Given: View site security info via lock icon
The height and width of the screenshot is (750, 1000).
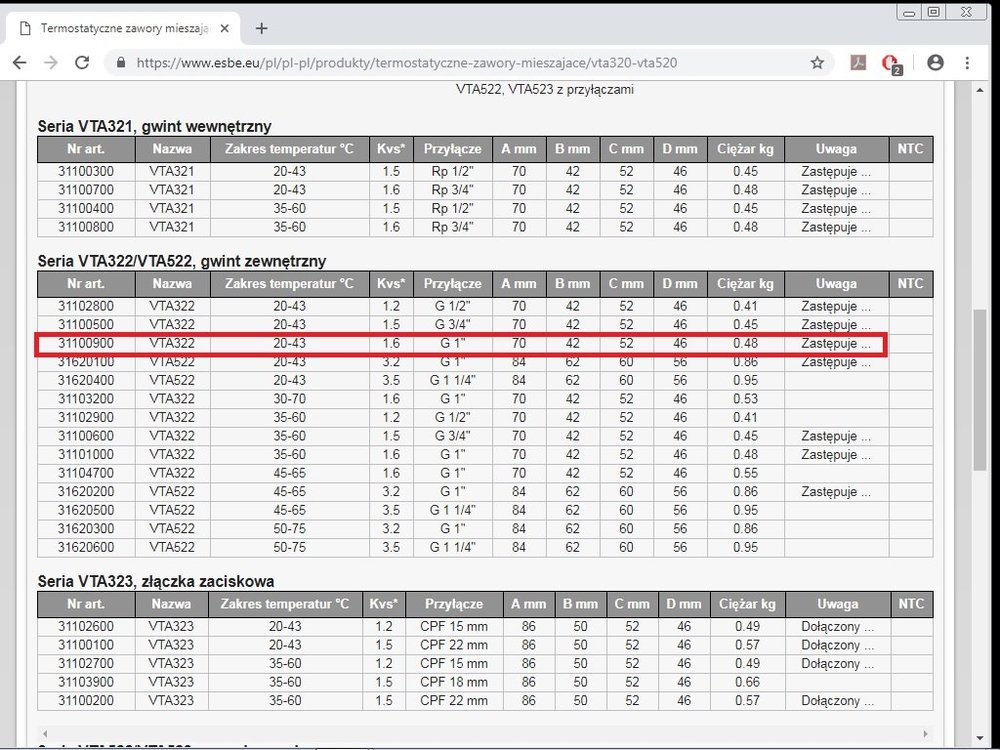Looking at the screenshot, I should (x=122, y=62).
